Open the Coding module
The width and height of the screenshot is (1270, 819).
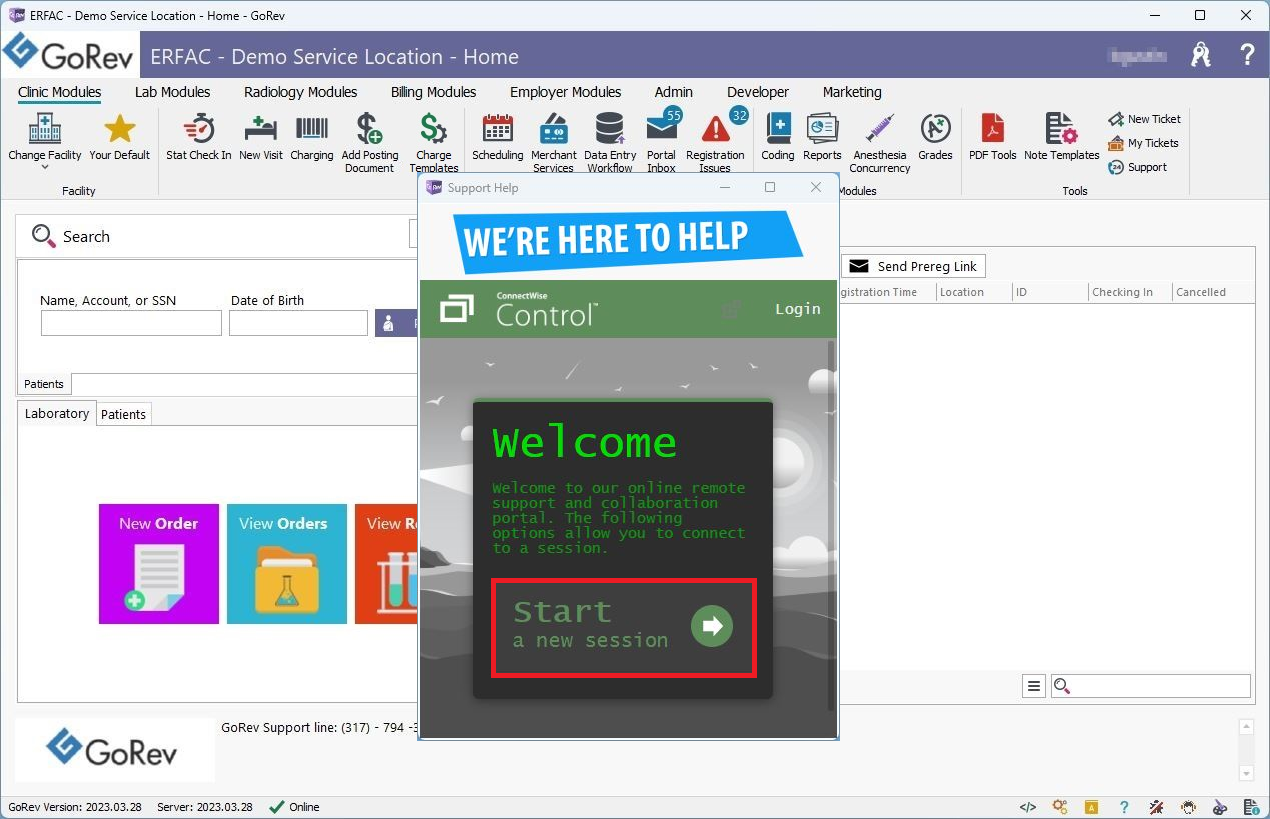[777, 137]
